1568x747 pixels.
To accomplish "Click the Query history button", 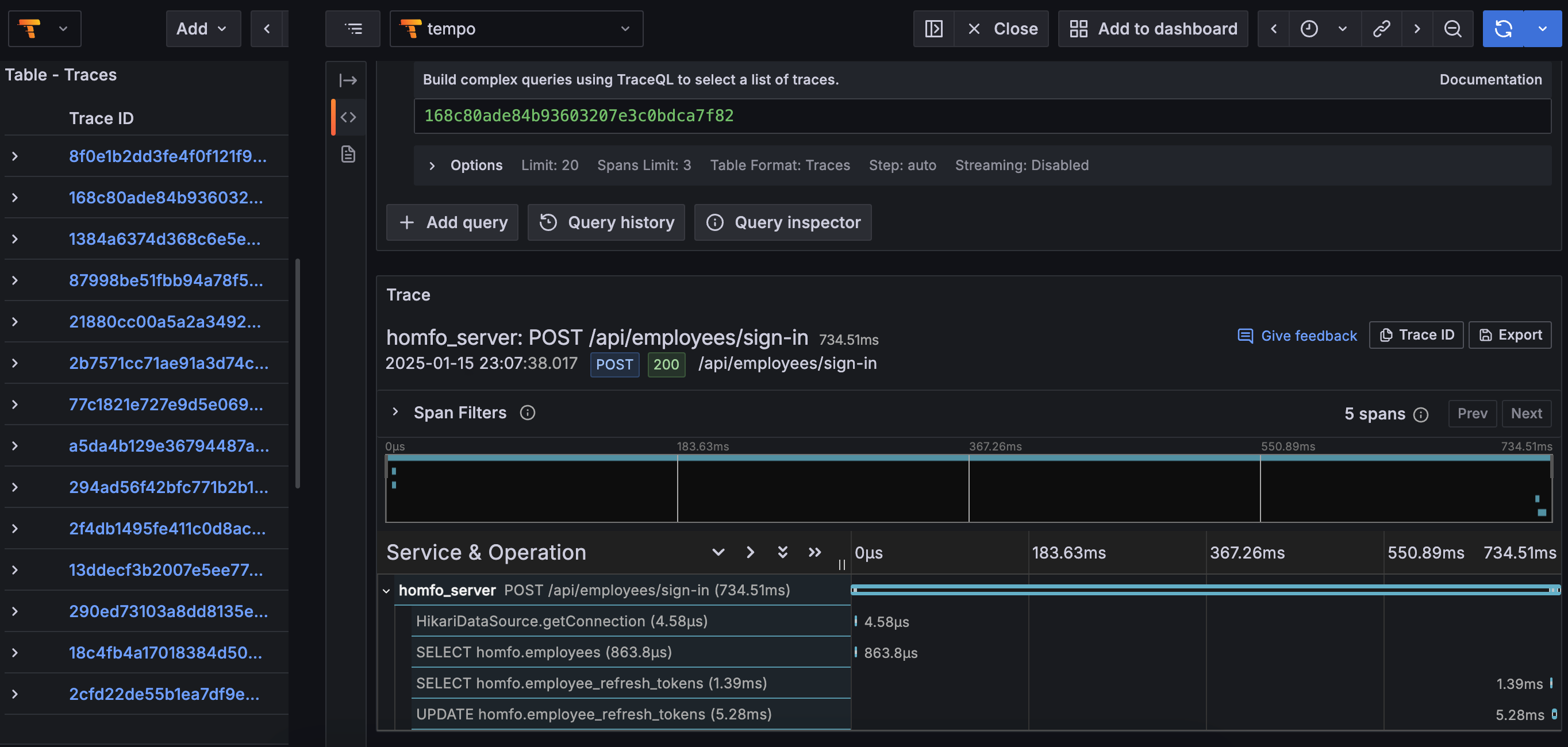I will 606,222.
